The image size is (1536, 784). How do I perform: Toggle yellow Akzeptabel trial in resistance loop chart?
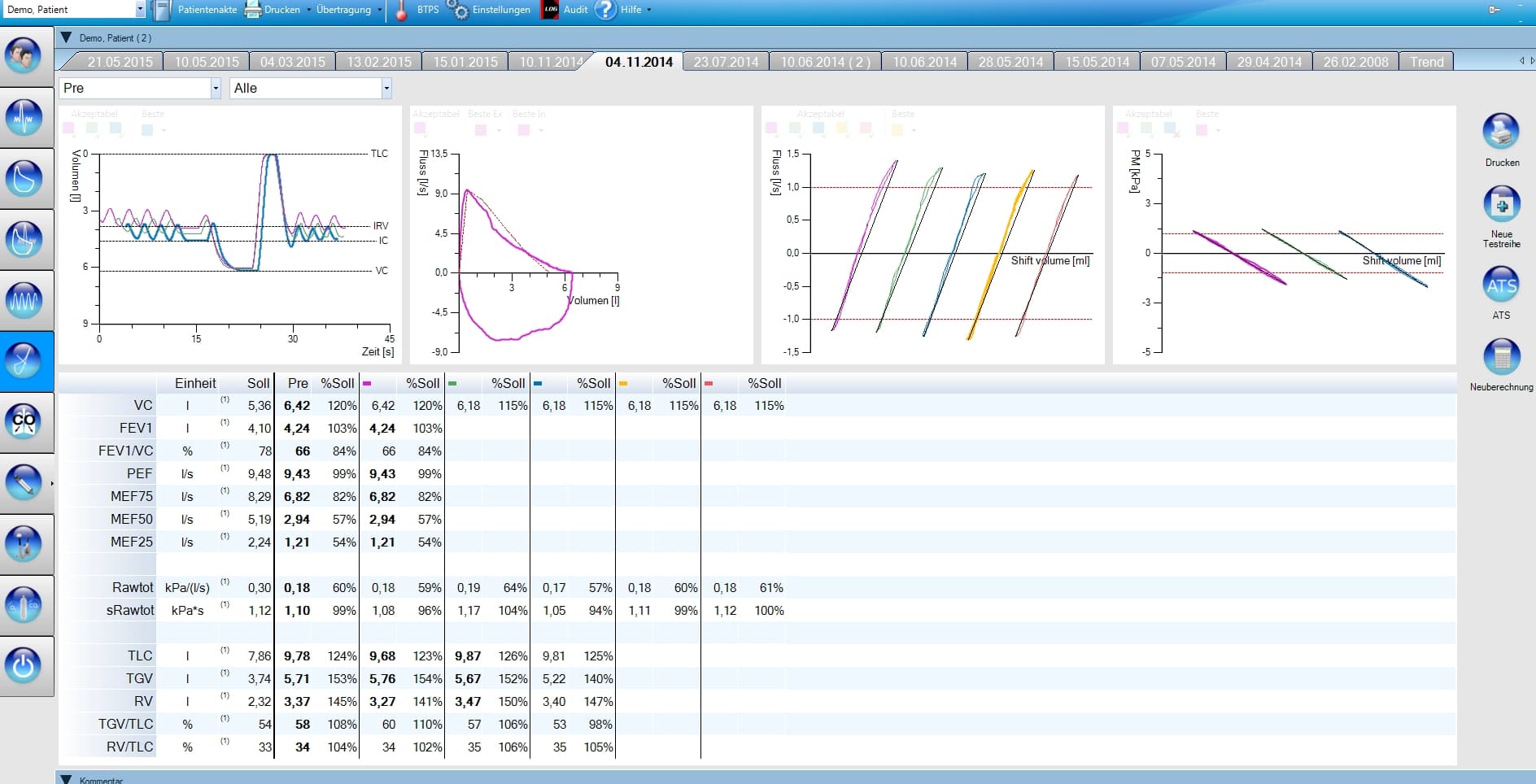842,128
